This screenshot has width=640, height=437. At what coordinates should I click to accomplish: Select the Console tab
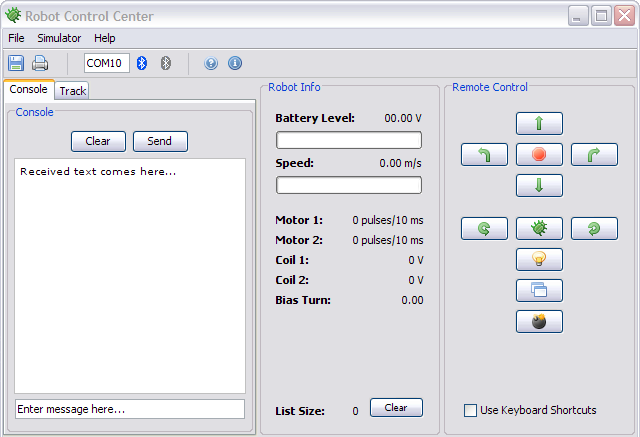(x=29, y=89)
